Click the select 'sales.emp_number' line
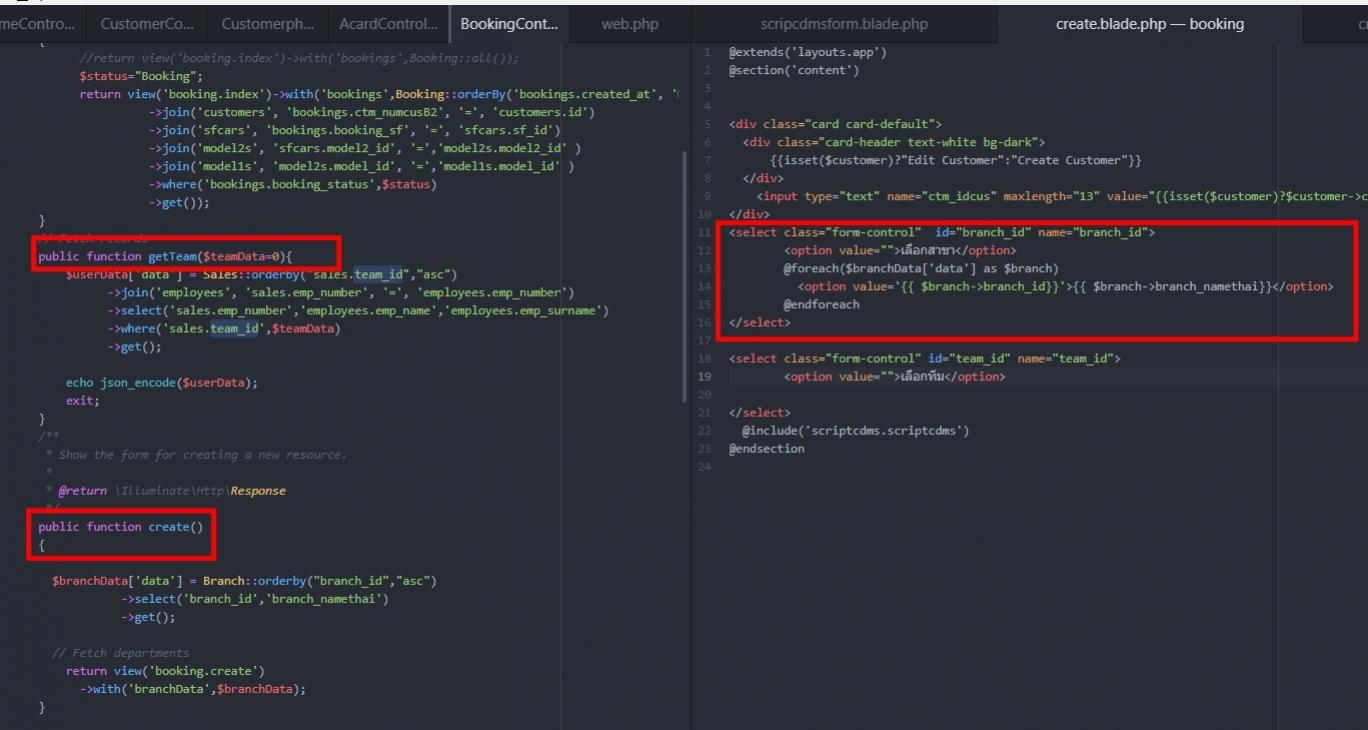Screen dimensions: 1368x730 [359, 311]
